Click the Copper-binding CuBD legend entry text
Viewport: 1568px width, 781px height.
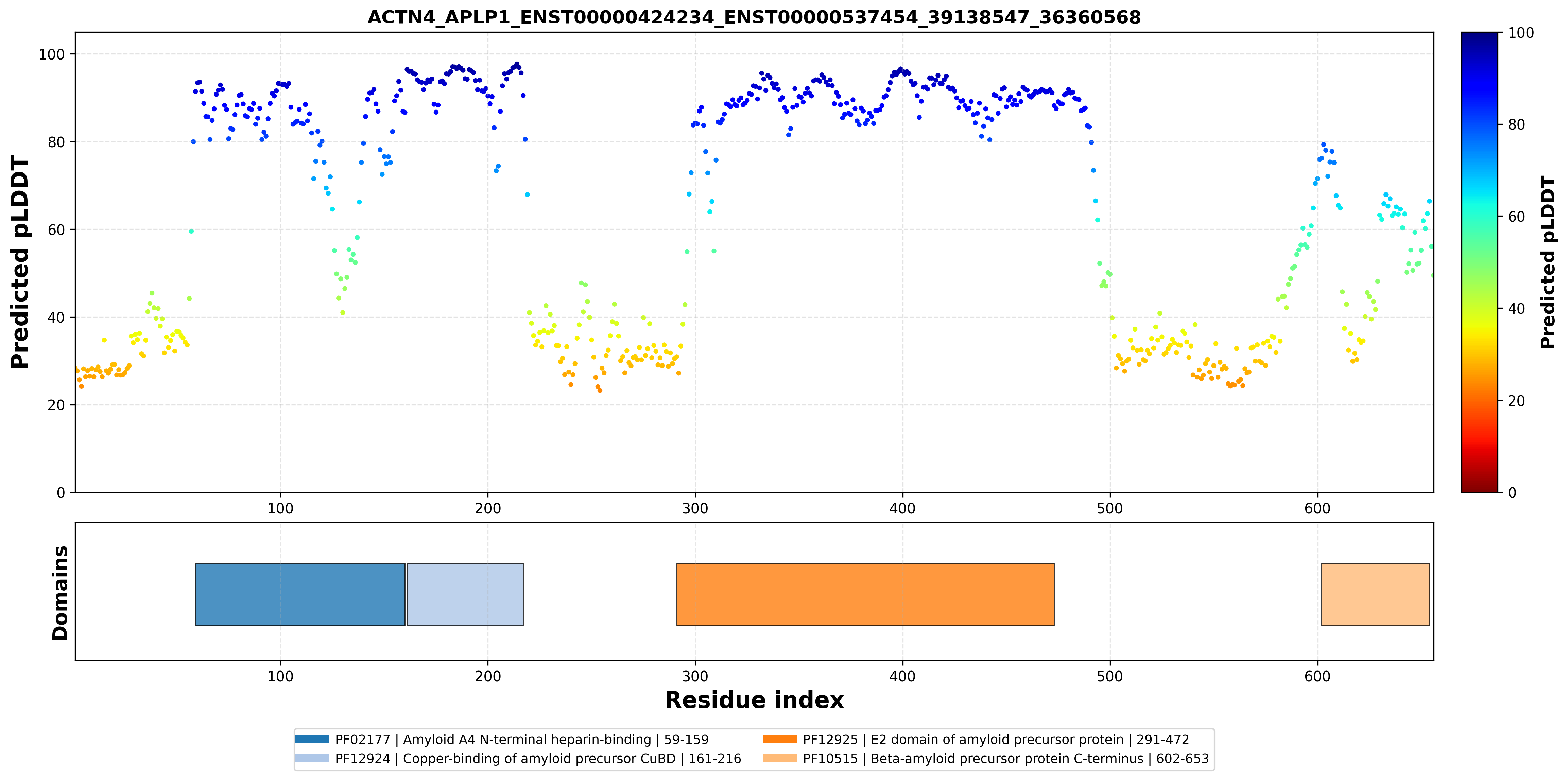[538, 759]
